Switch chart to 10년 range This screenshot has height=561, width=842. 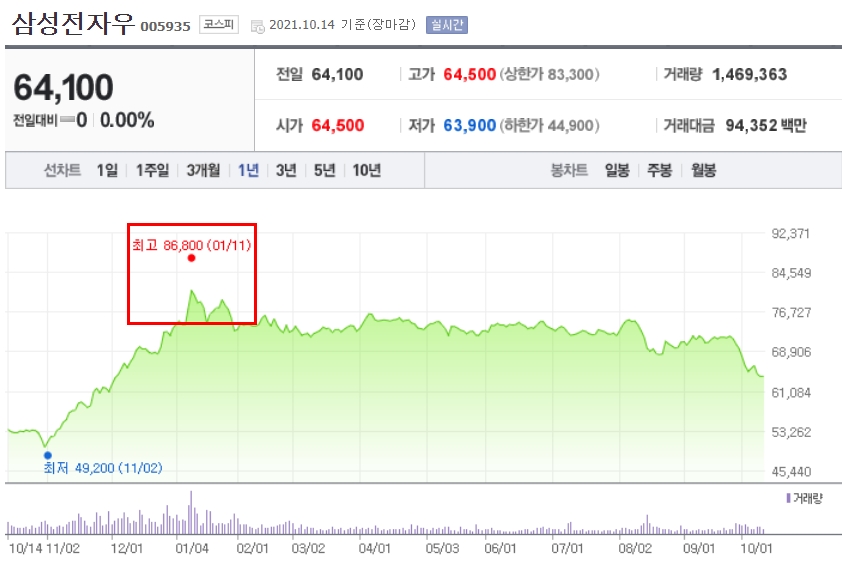click(367, 171)
